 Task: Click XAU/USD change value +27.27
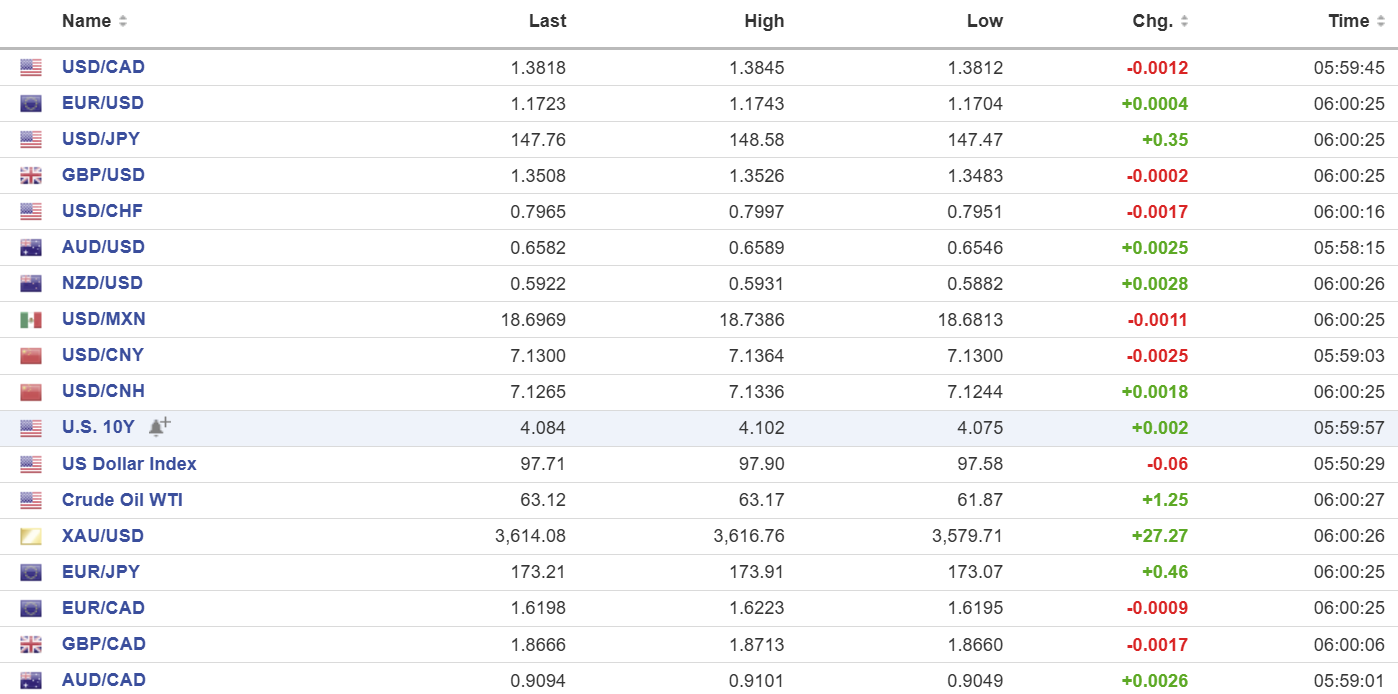click(1160, 536)
